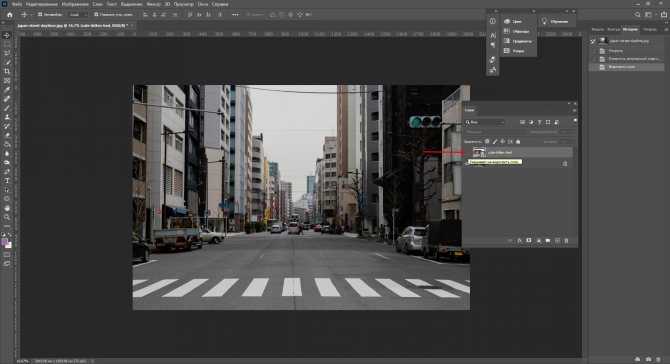
Task: Create new adjustment layer icon
Action: pyautogui.click(x=538, y=241)
